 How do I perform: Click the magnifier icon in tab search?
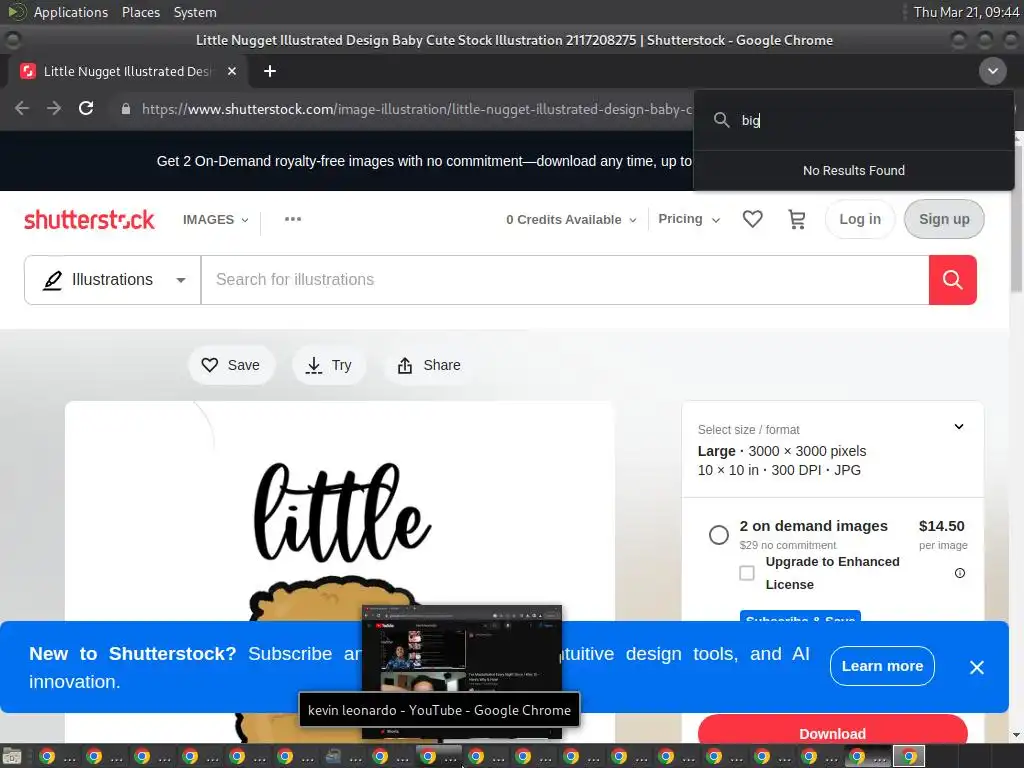pos(721,120)
